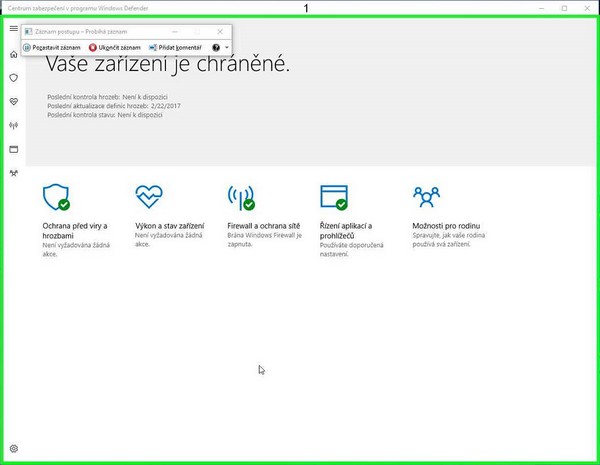Open virus protection shield sidebar icon
Screen dimensions: 600x465
[x=14, y=78]
